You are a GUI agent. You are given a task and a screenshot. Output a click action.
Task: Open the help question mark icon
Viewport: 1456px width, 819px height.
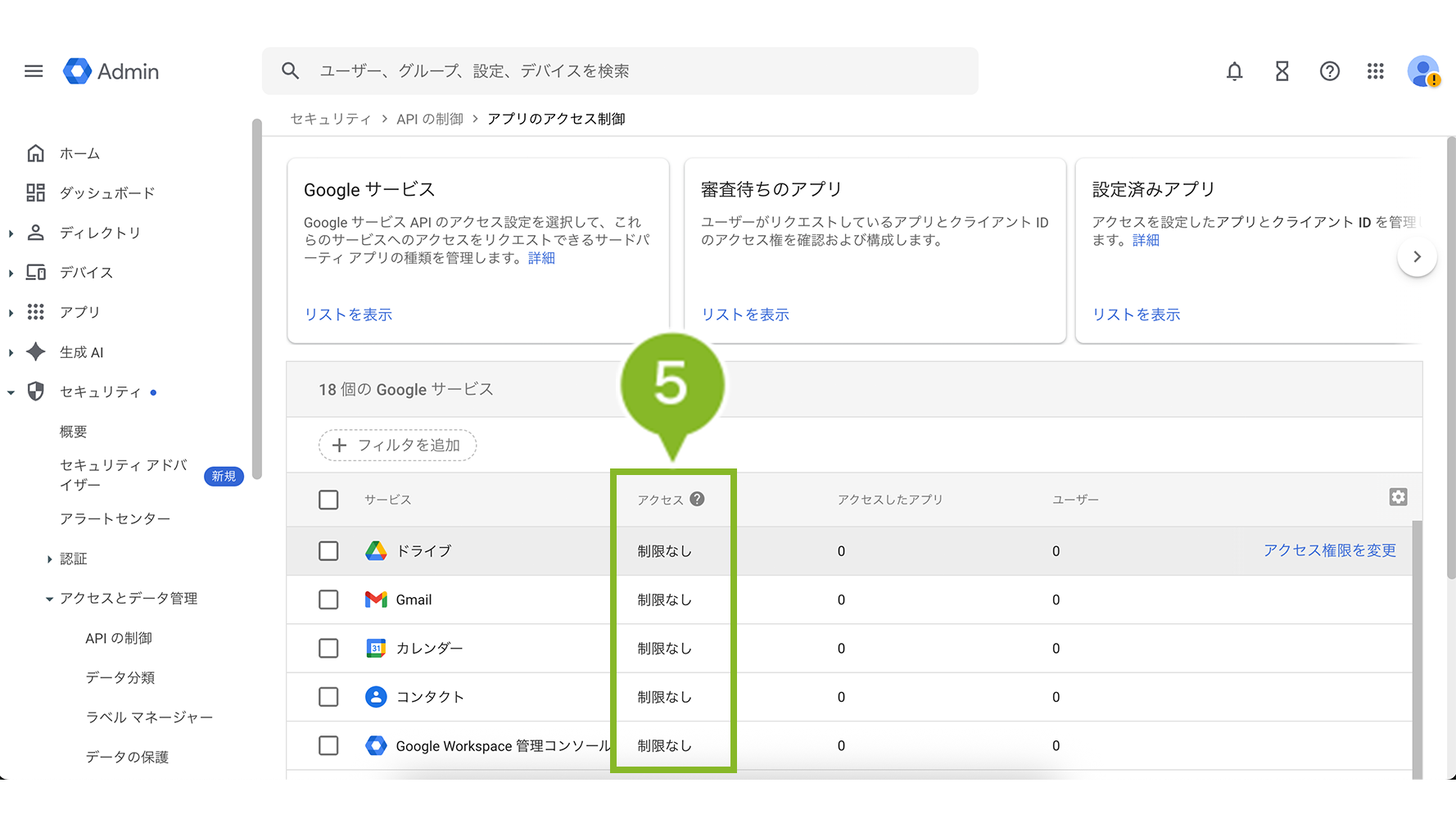pyautogui.click(x=1329, y=71)
